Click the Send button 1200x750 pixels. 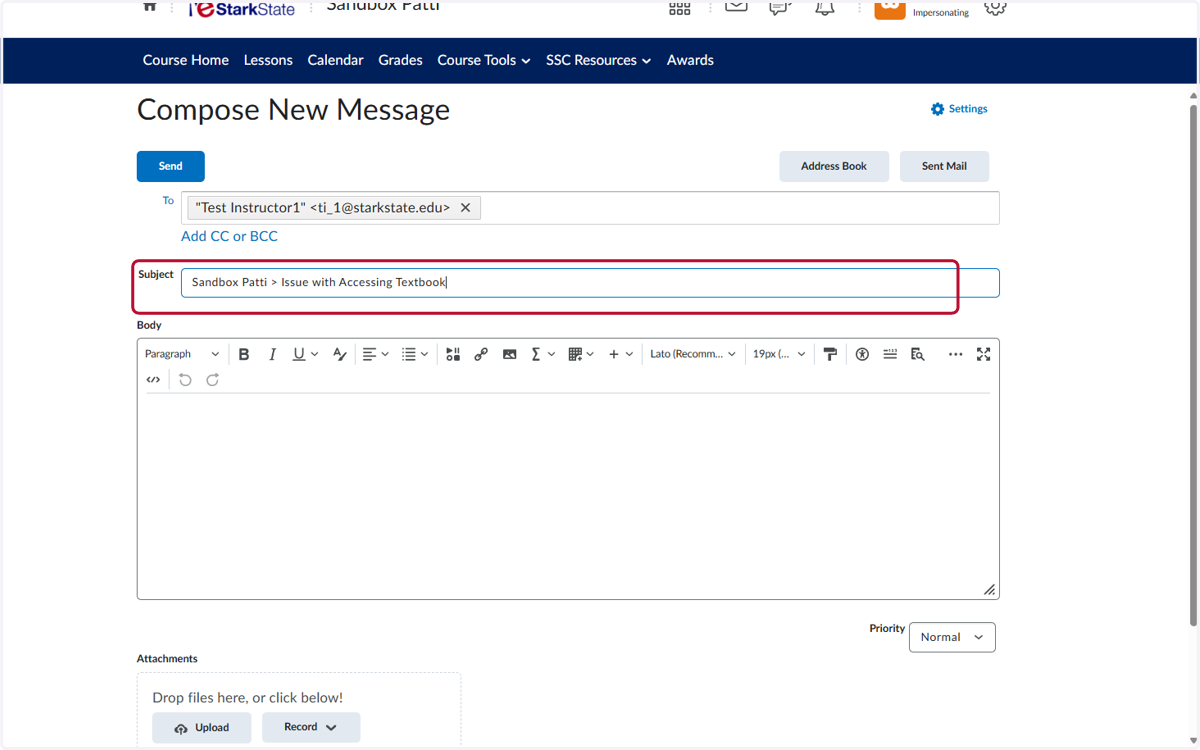(171, 166)
